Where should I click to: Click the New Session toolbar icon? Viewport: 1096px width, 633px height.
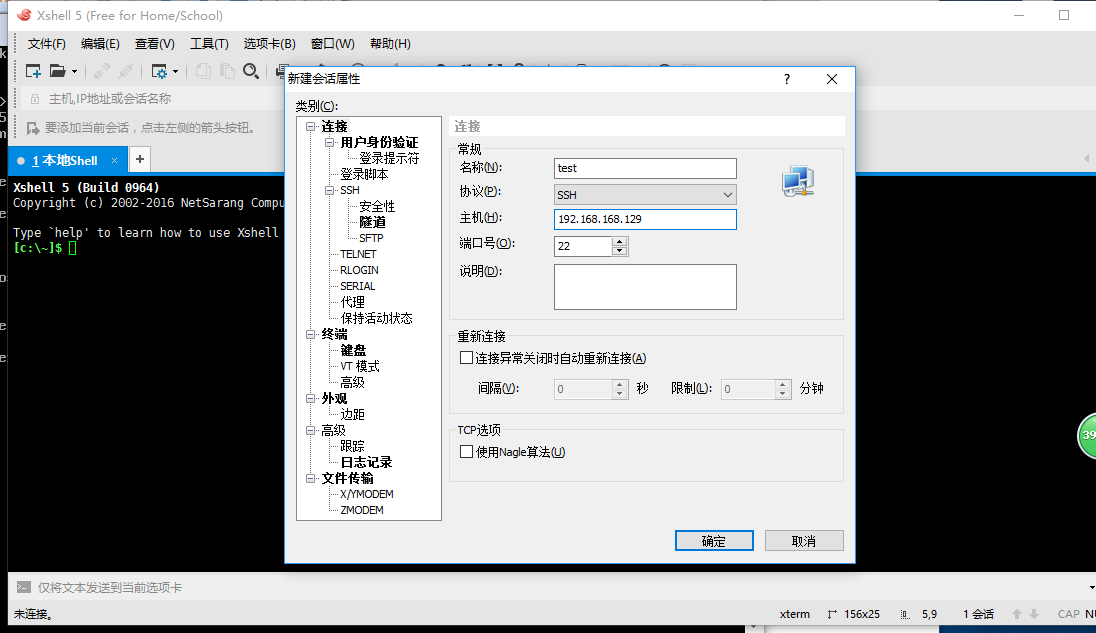point(33,71)
